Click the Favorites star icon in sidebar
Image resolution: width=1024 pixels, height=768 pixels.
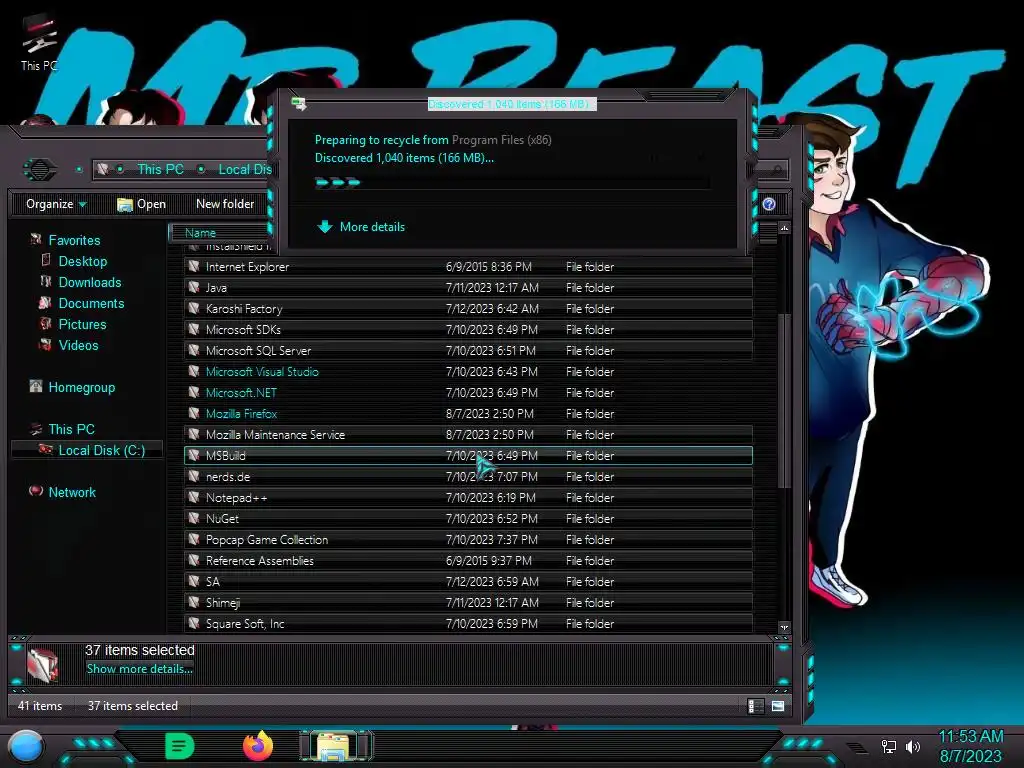coord(36,240)
